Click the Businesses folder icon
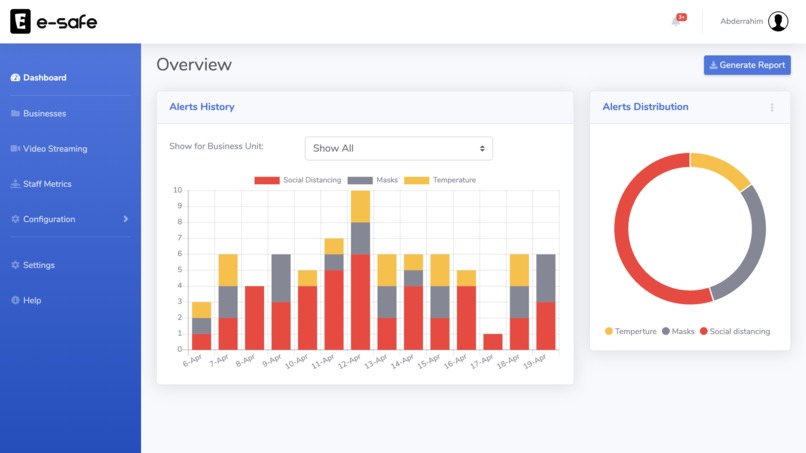This screenshot has width=806, height=453. [x=15, y=113]
